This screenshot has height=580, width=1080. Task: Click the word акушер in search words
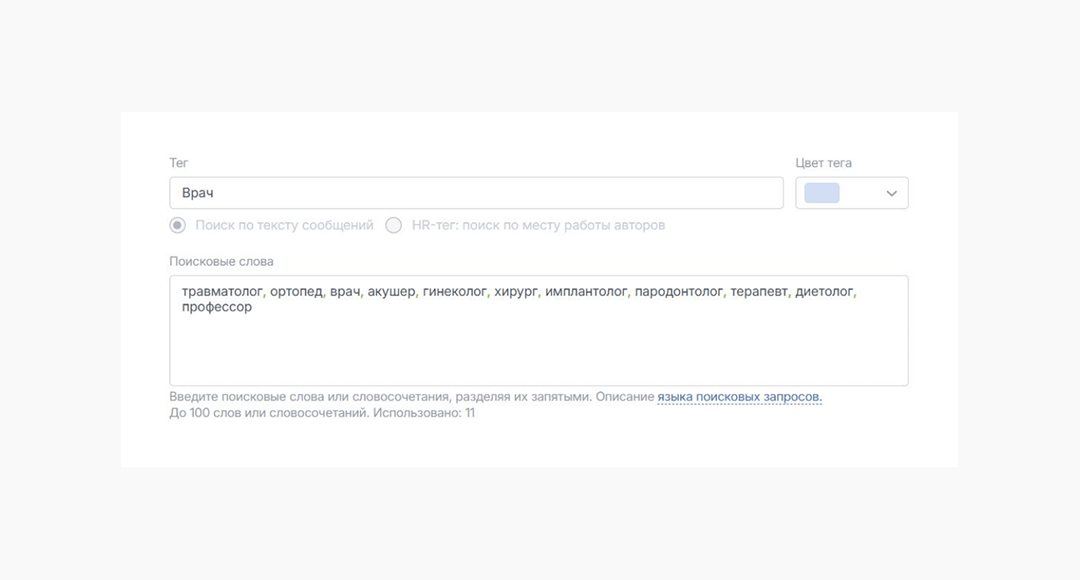coord(391,291)
